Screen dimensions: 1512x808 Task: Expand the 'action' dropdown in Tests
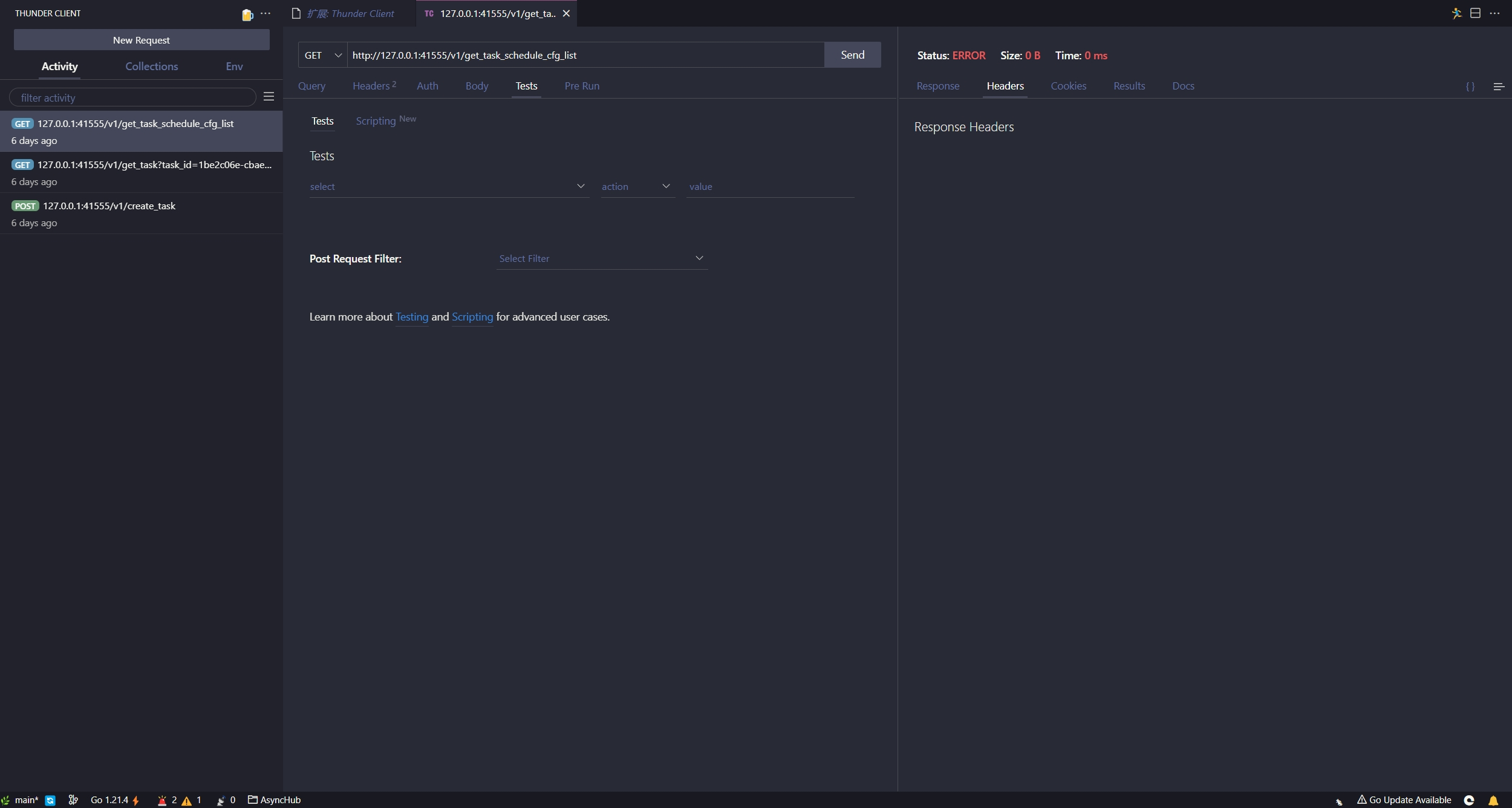636,186
